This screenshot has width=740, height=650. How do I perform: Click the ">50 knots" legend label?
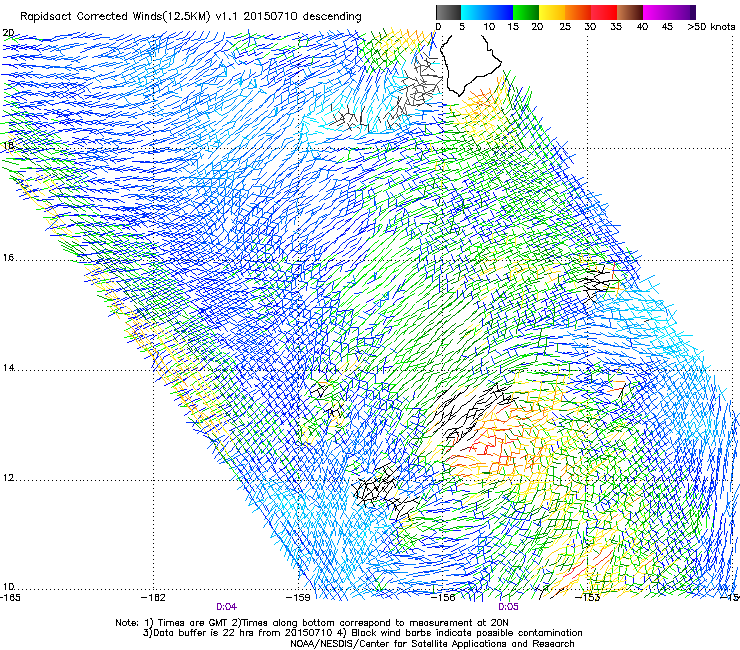click(711, 27)
